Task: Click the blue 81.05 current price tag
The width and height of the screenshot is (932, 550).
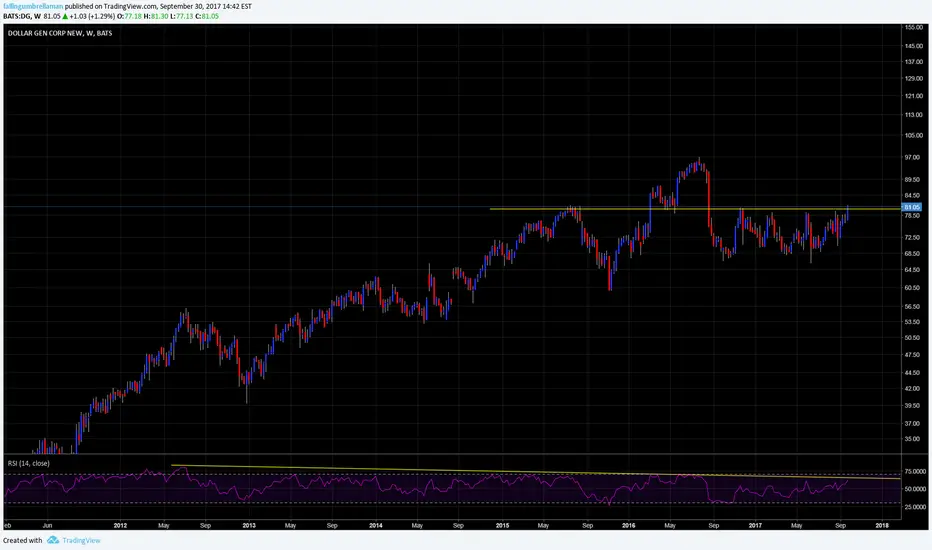Action: pyautogui.click(x=912, y=207)
